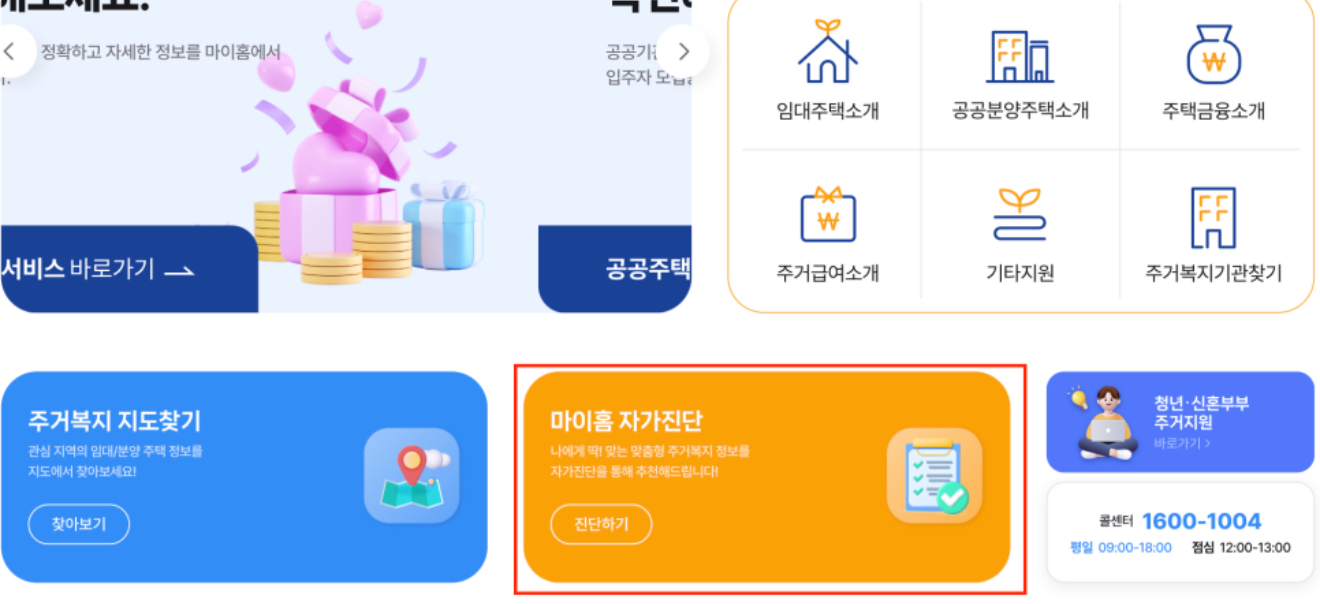Click the character with laptop illustration
This screenshot has height=604, width=1320.
coord(1104,423)
